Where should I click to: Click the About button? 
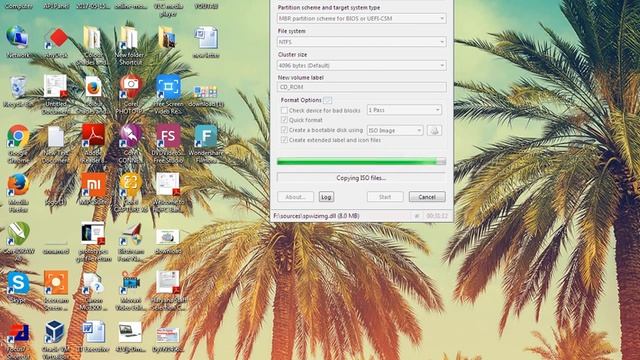click(296, 197)
